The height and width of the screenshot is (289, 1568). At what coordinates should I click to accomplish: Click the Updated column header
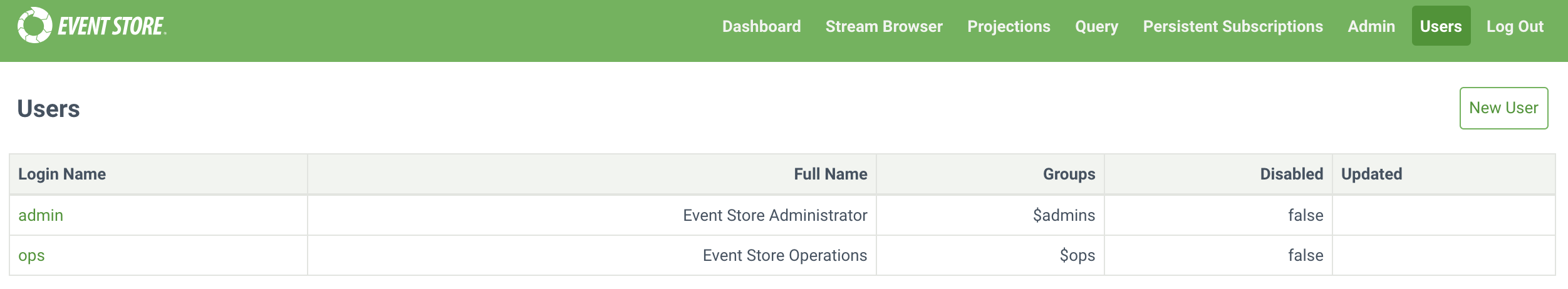click(x=1371, y=174)
